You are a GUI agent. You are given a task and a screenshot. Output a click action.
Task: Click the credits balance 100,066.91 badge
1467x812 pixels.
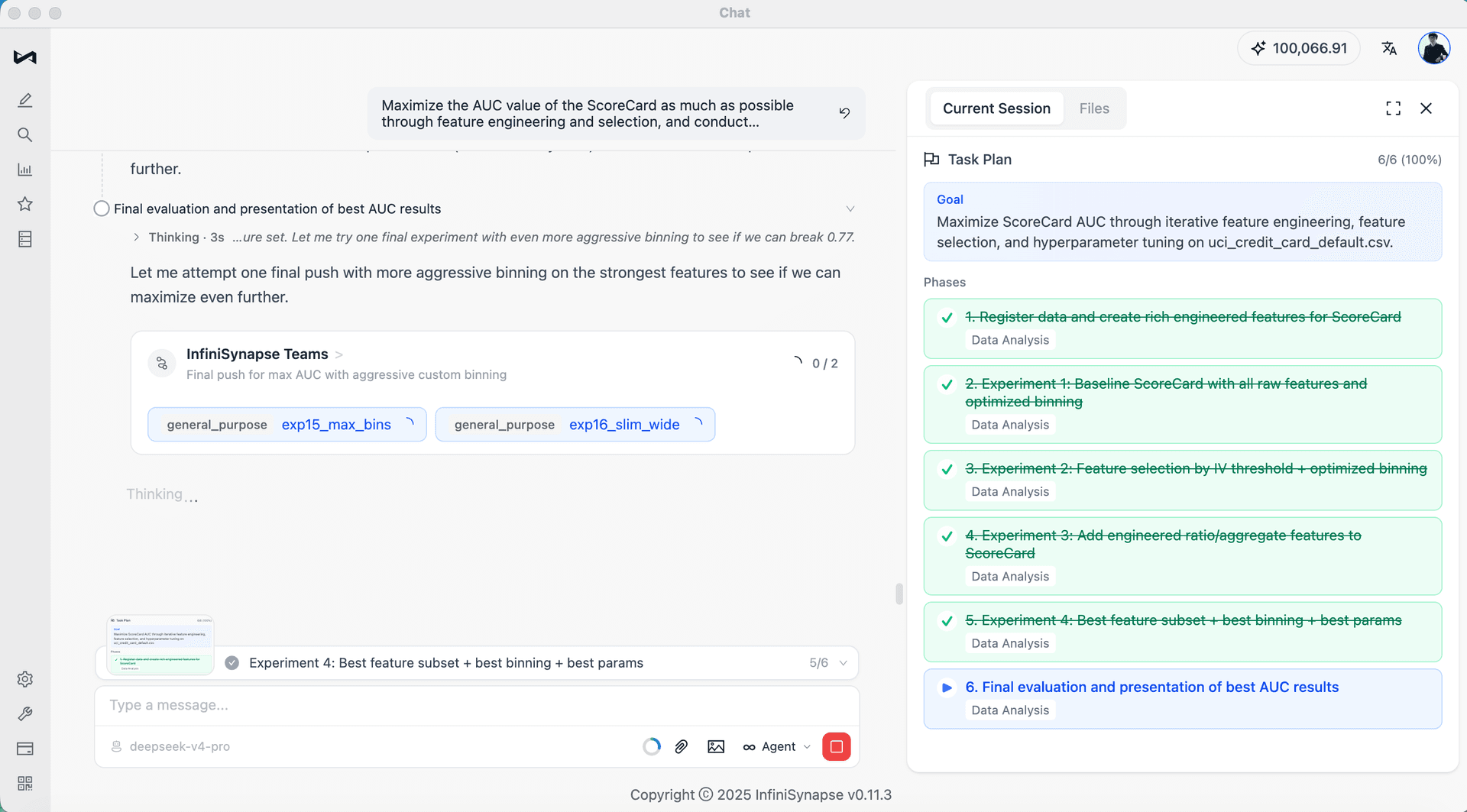pos(1299,48)
